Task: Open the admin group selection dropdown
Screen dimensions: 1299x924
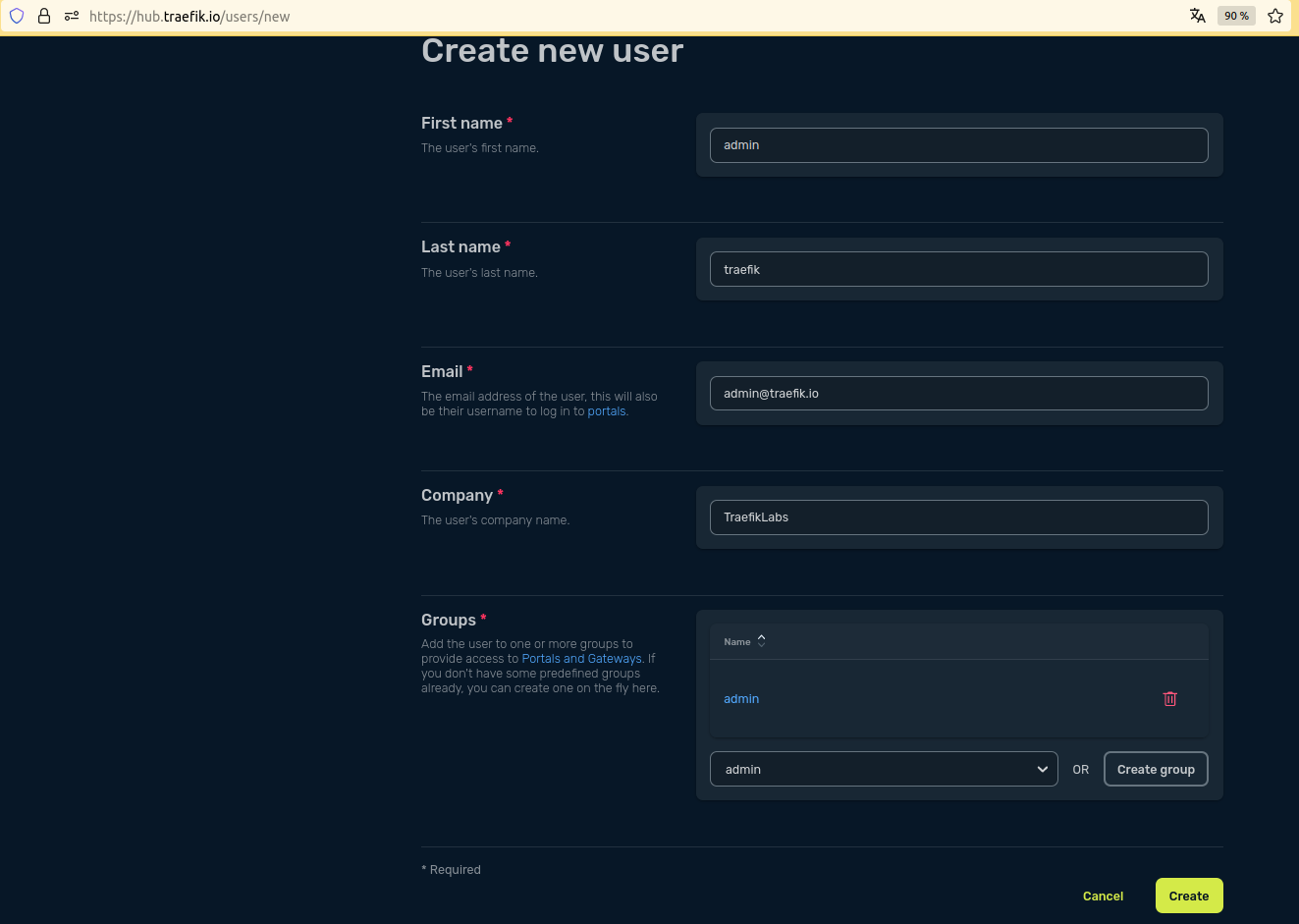Action: 884,769
